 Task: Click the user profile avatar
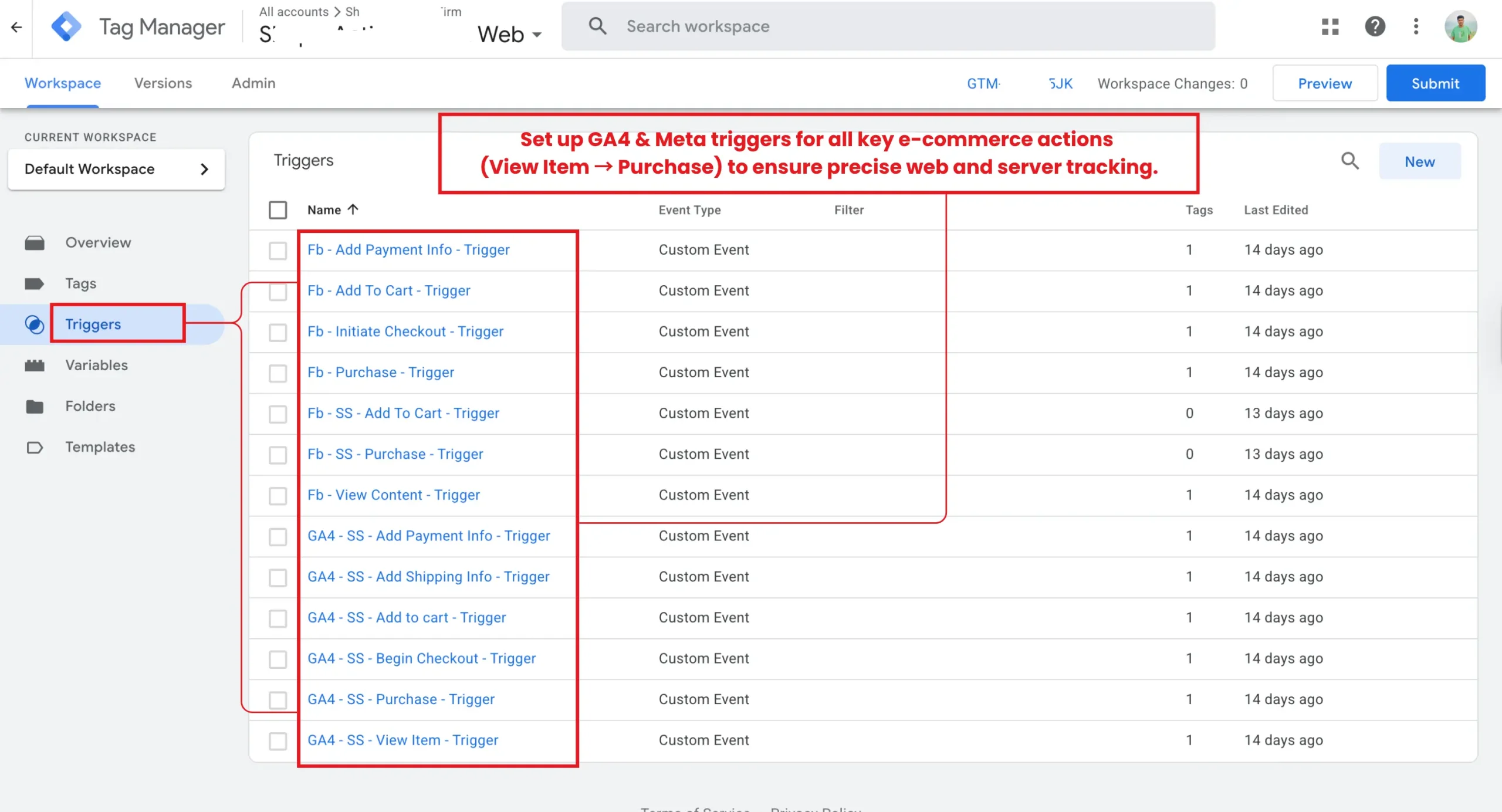[x=1460, y=26]
